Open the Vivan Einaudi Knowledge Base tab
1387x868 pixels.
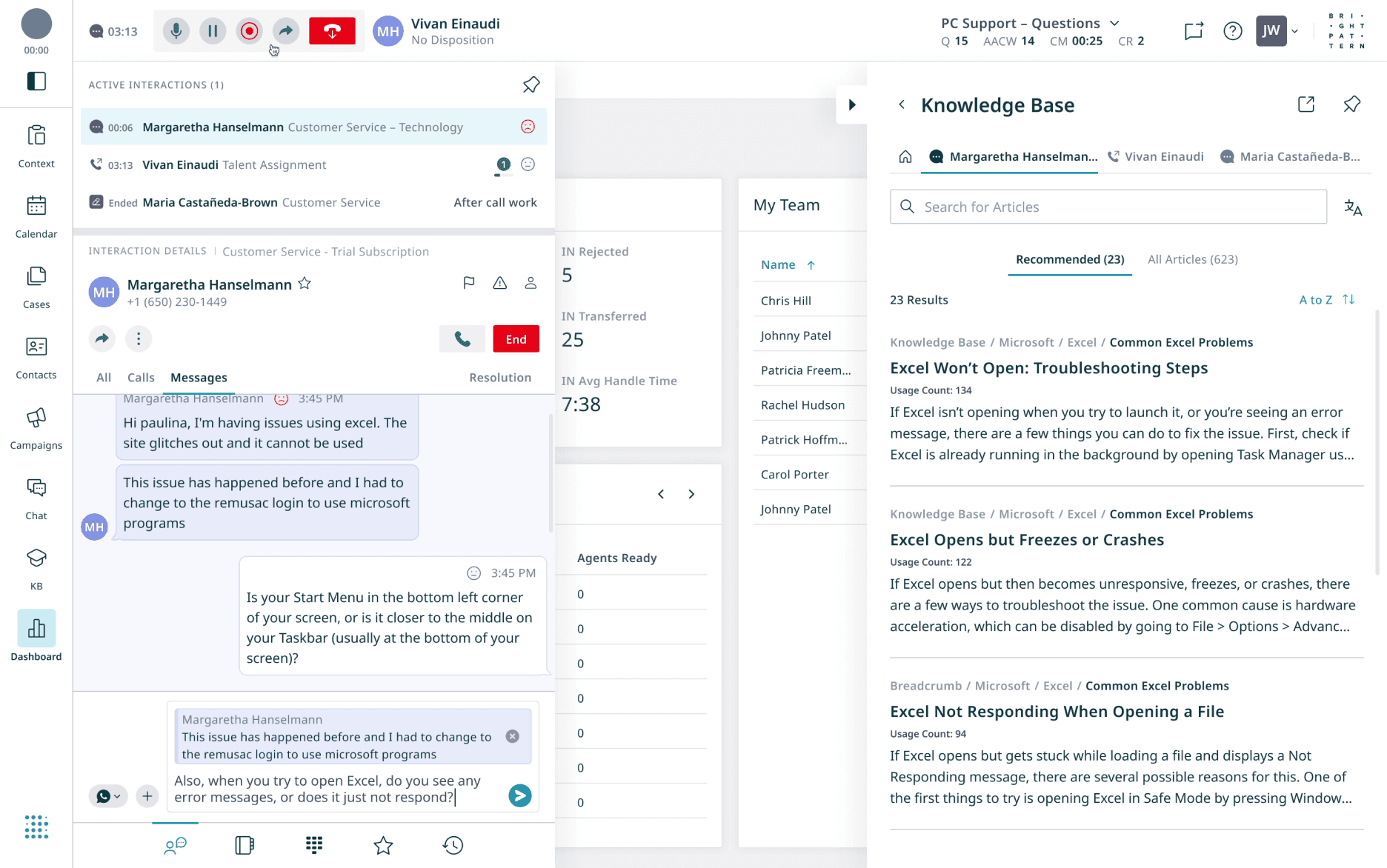1156,156
